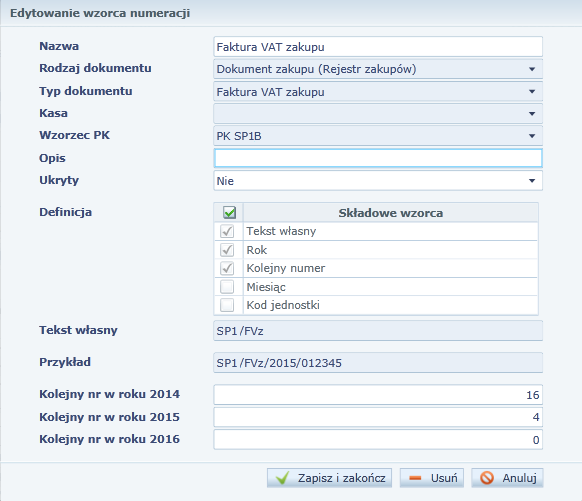
Task: Toggle the Kolejny numer checkbox
Action: pos(227,268)
